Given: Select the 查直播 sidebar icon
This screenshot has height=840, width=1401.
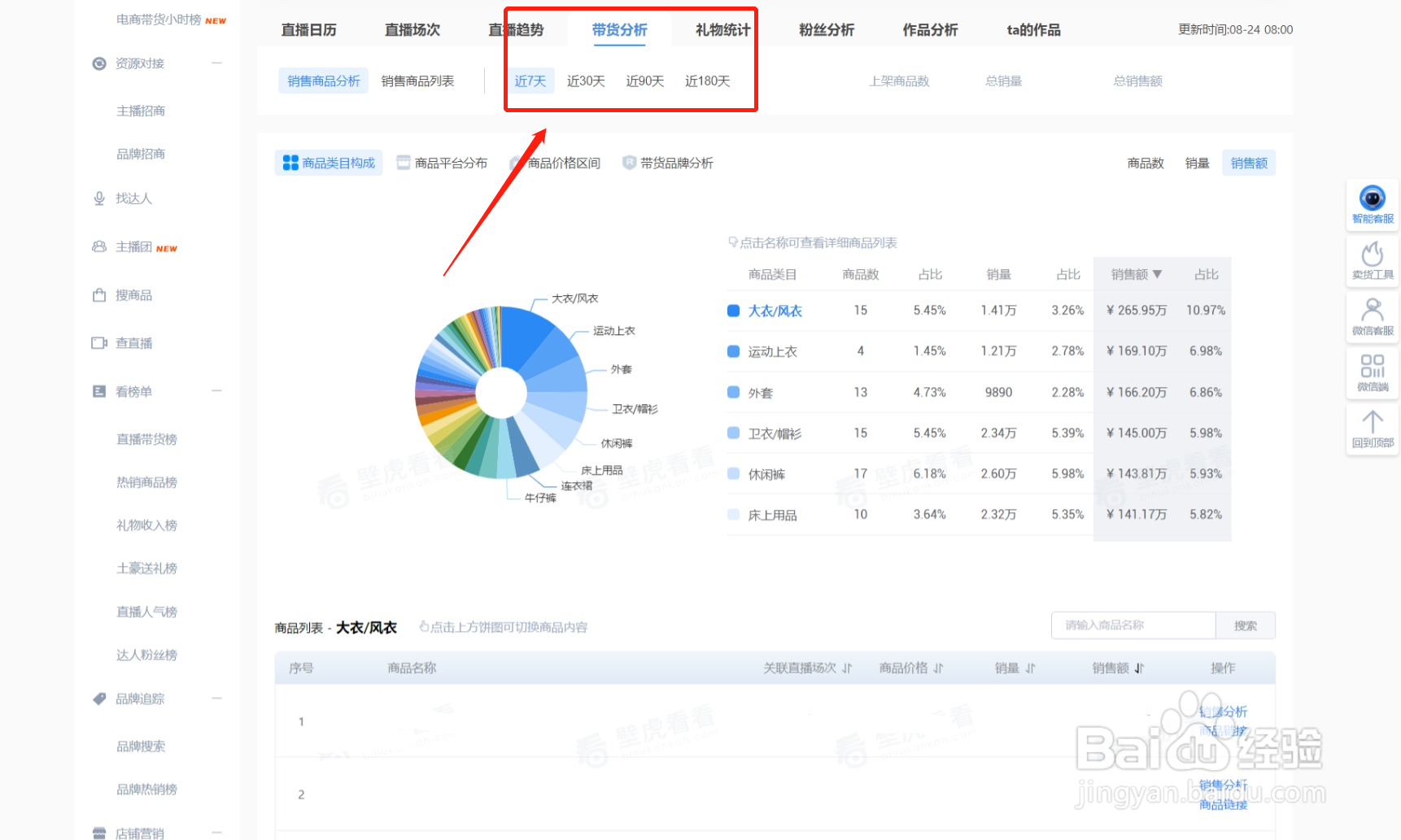Looking at the screenshot, I should (100, 342).
